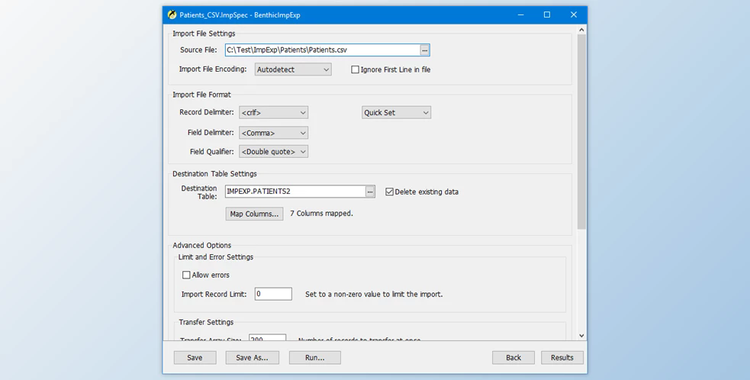Screen dimensions: 750x380
Task: Open the Record Delimiter dropdown
Action: click(274, 112)
